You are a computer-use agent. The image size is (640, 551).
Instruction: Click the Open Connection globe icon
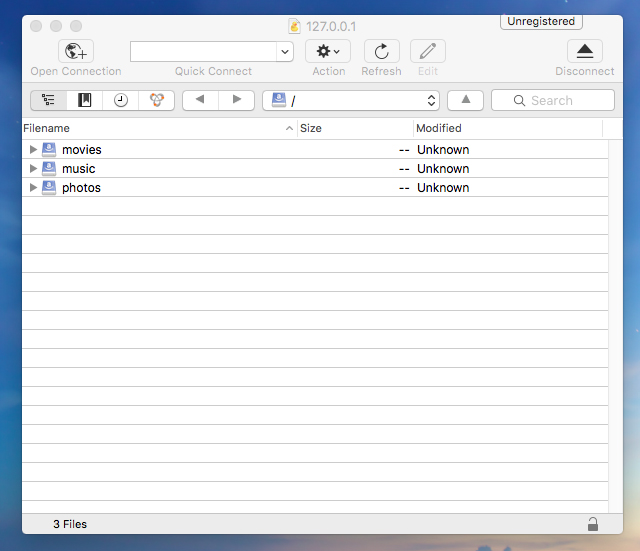tap(76, 52)
